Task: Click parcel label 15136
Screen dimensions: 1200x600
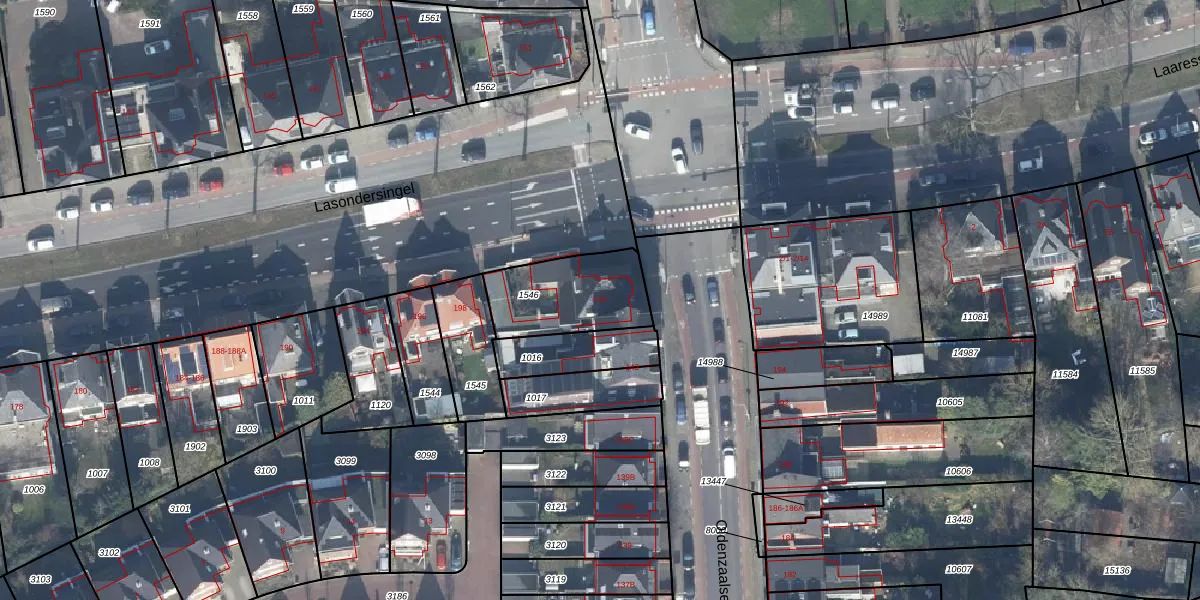Action: click(x=1117, y=570)
